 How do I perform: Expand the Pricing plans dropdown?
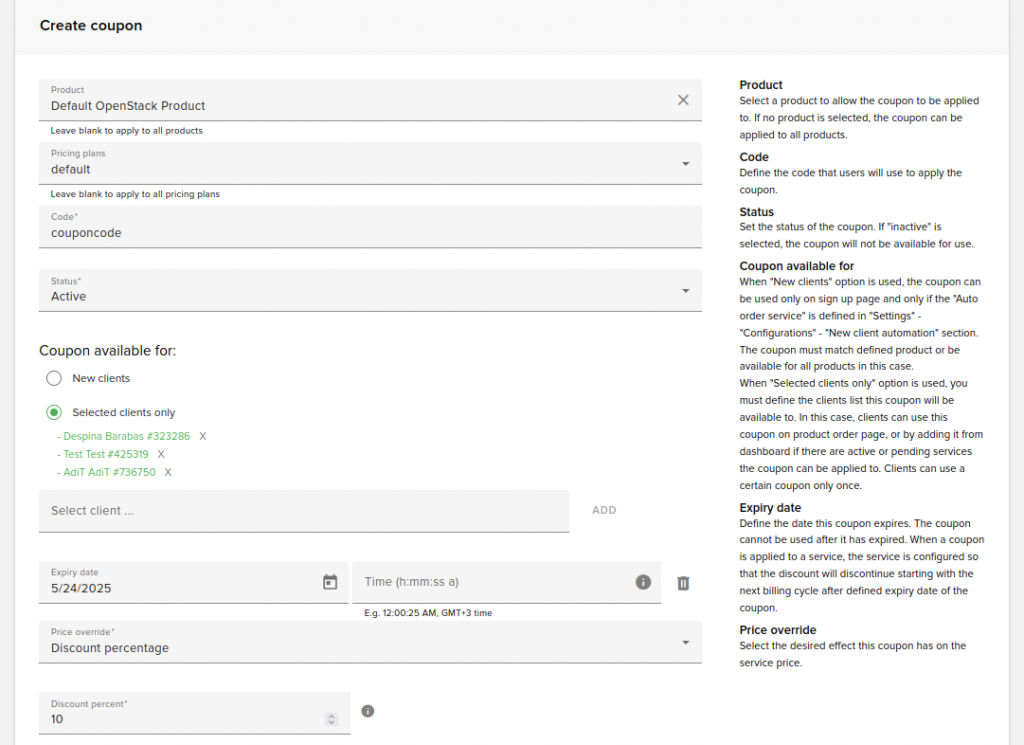coord(370,163)
